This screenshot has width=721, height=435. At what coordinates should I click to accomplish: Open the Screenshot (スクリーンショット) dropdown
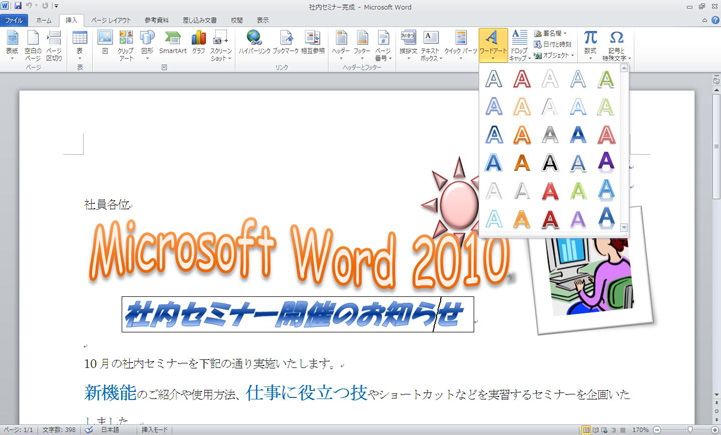221,45
